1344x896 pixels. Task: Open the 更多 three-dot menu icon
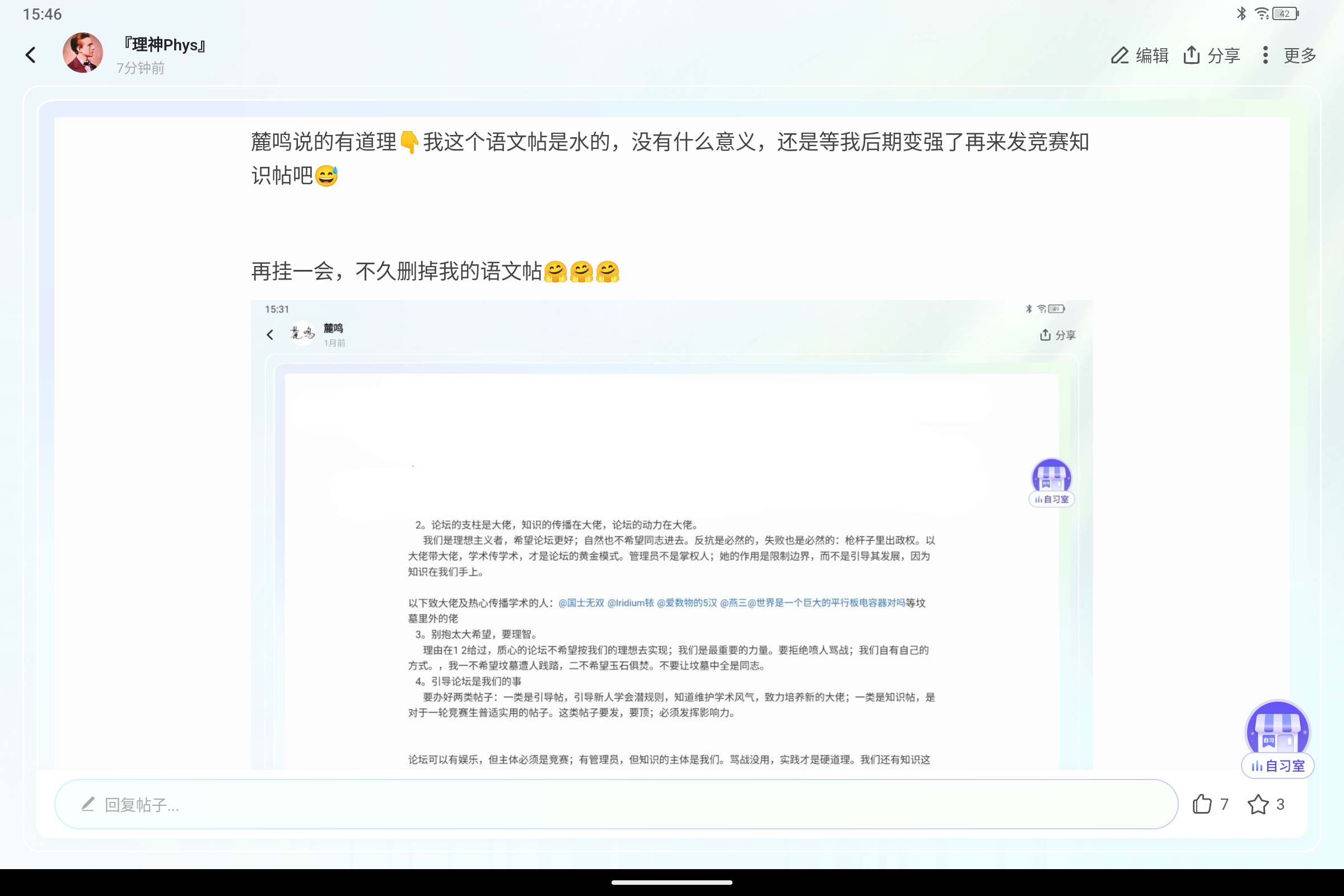click(x=1265, y=55)
